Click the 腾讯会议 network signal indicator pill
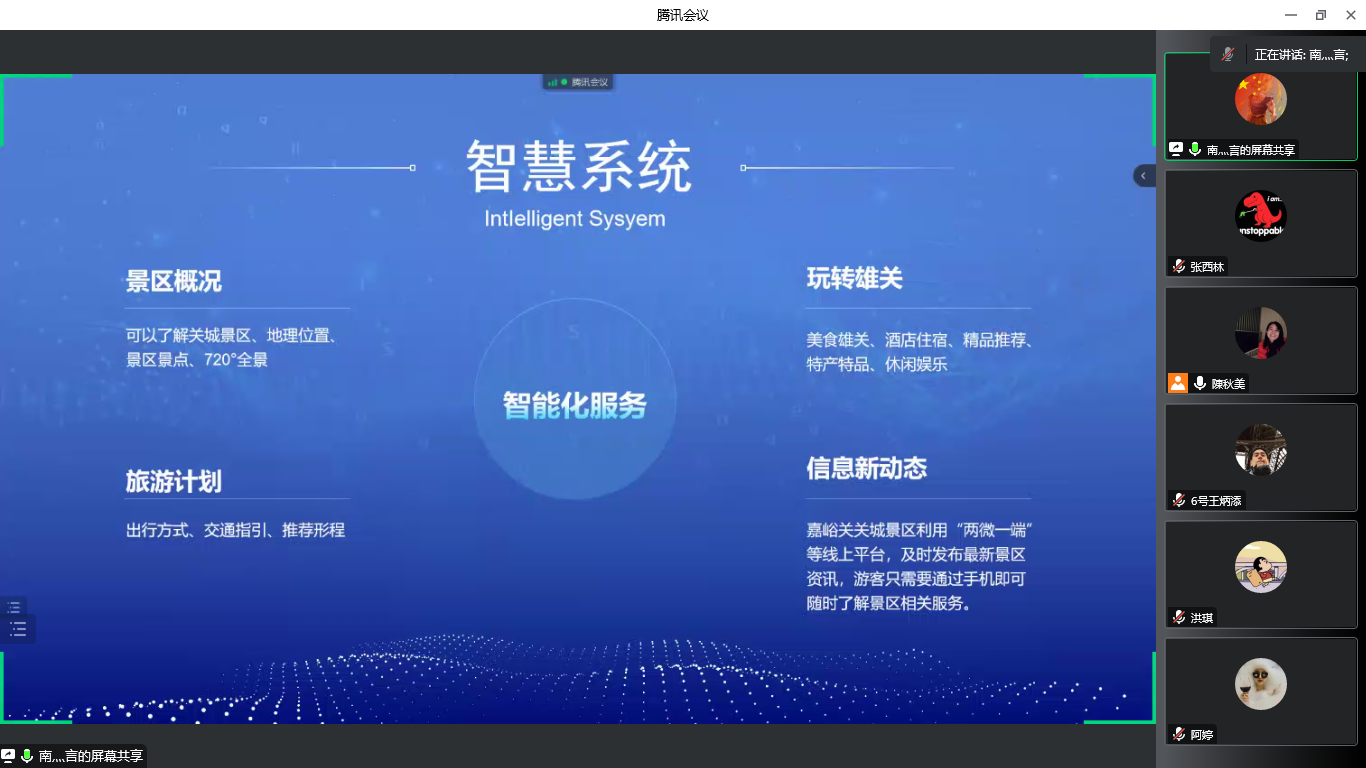1366x768 pixels. [x=578, y=82]
